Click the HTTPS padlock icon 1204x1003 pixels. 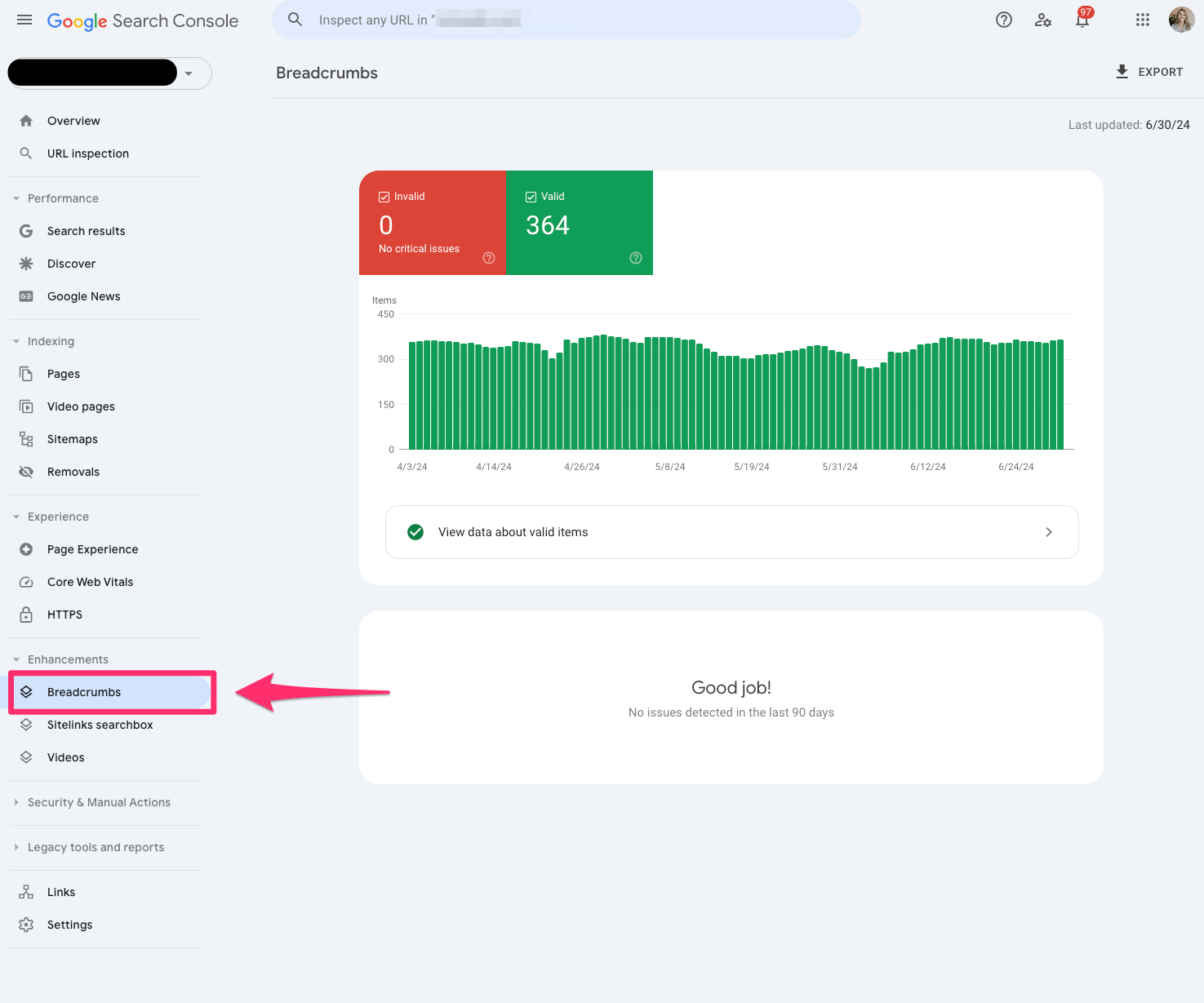pyautogui.click(x=26, y=615)
